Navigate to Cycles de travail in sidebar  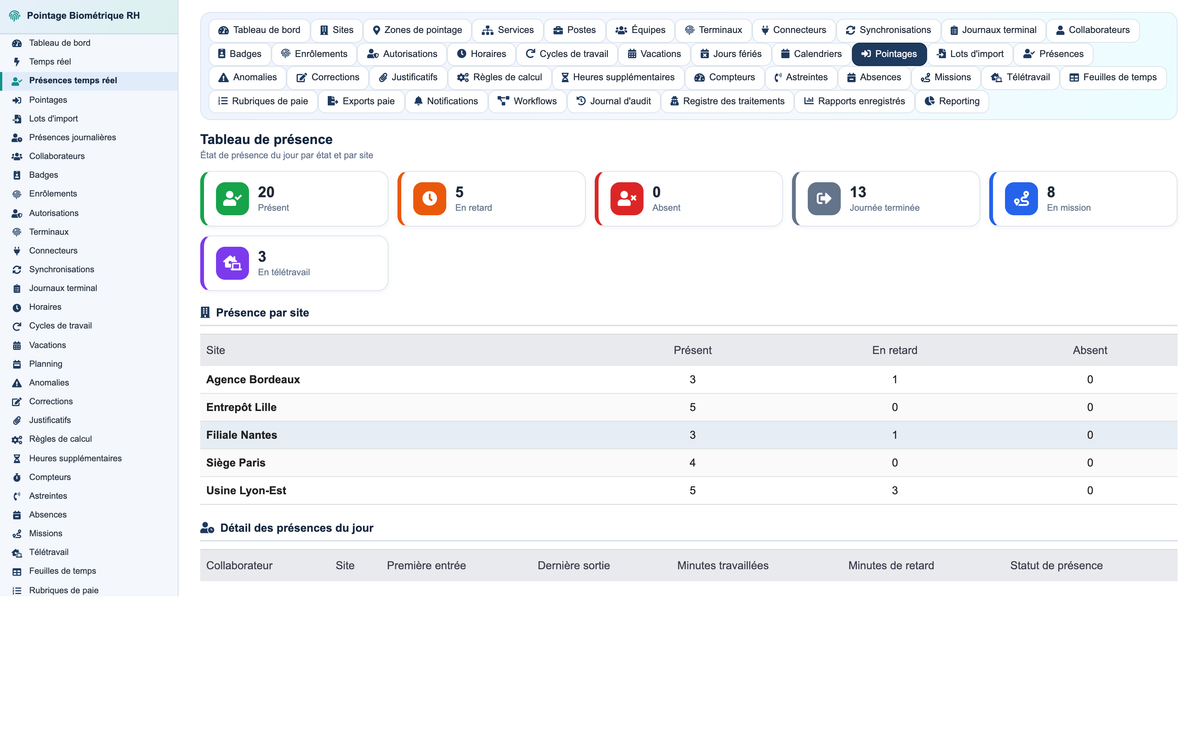coord(89,326)
